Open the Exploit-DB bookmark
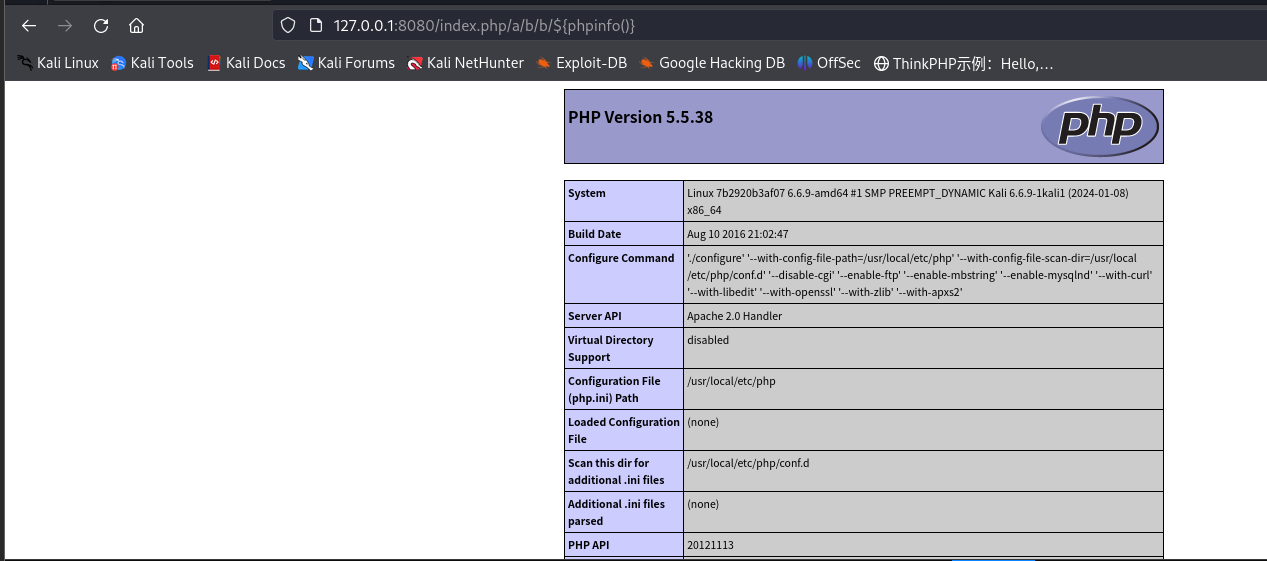Image resolution: width=1267 pixels, height=561 pixels. tap(581, 63)
